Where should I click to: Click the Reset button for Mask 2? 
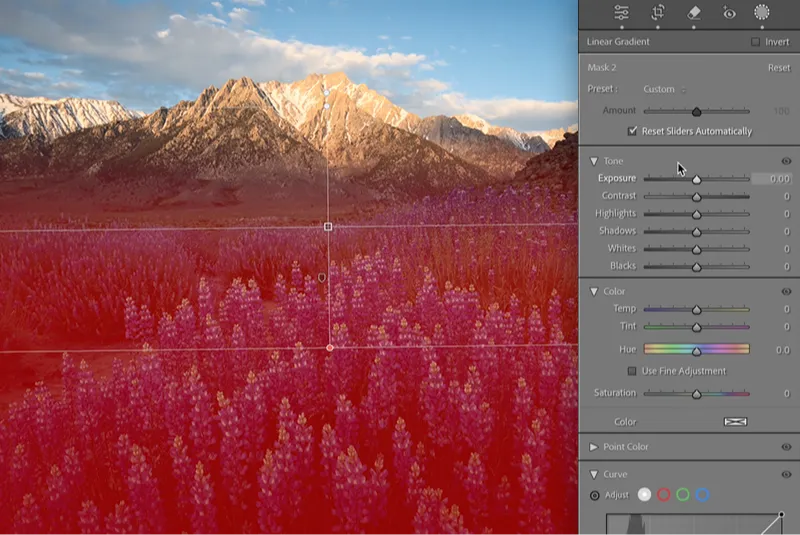779,68
